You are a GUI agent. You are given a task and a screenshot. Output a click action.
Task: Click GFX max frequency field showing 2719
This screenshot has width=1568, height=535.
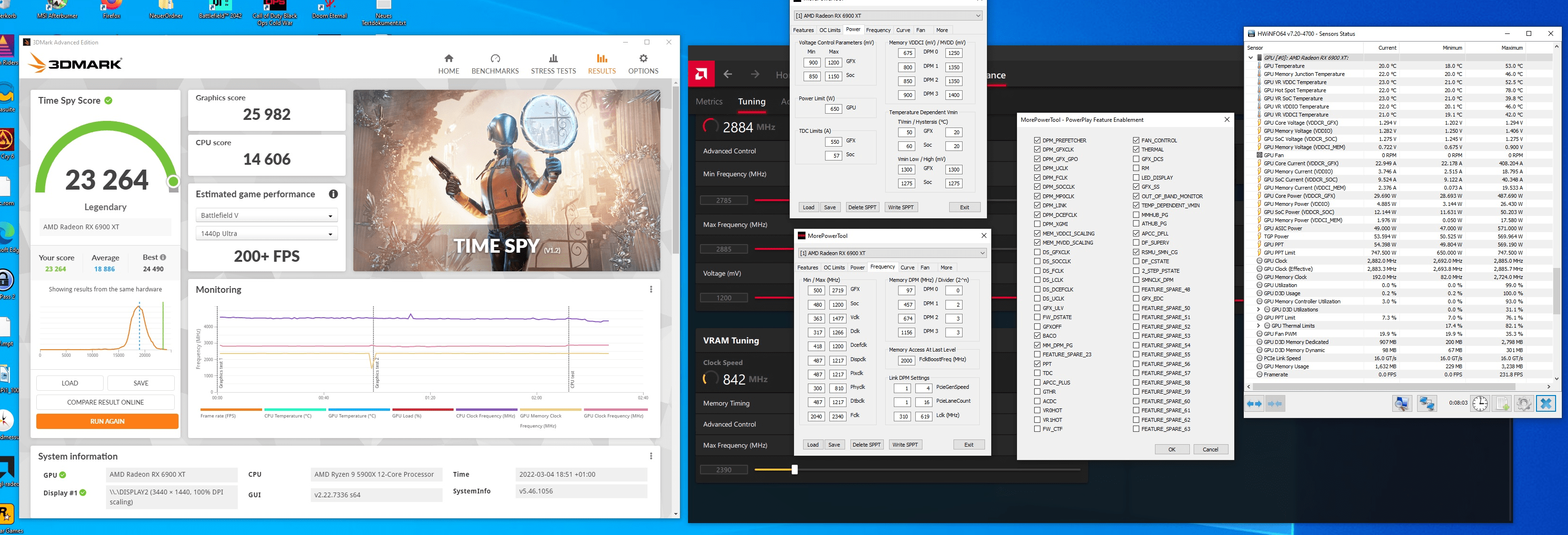pos(837,290)
